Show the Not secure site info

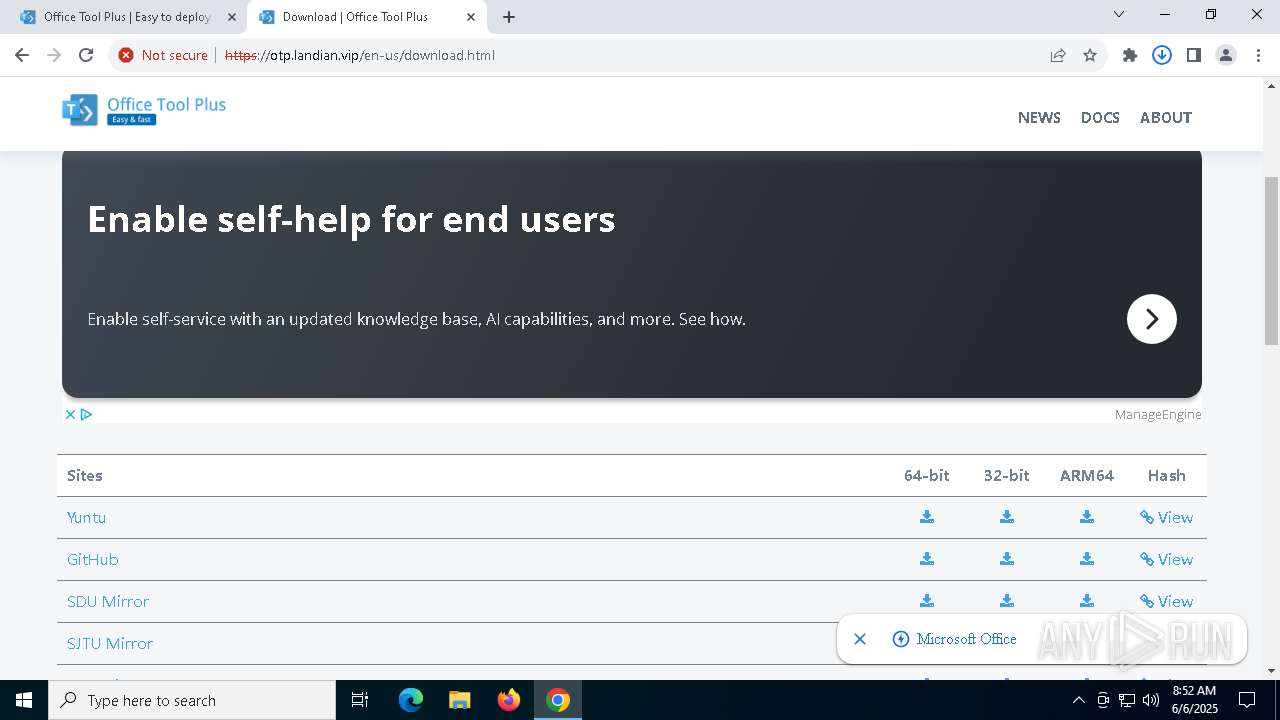tap(163, 55)
